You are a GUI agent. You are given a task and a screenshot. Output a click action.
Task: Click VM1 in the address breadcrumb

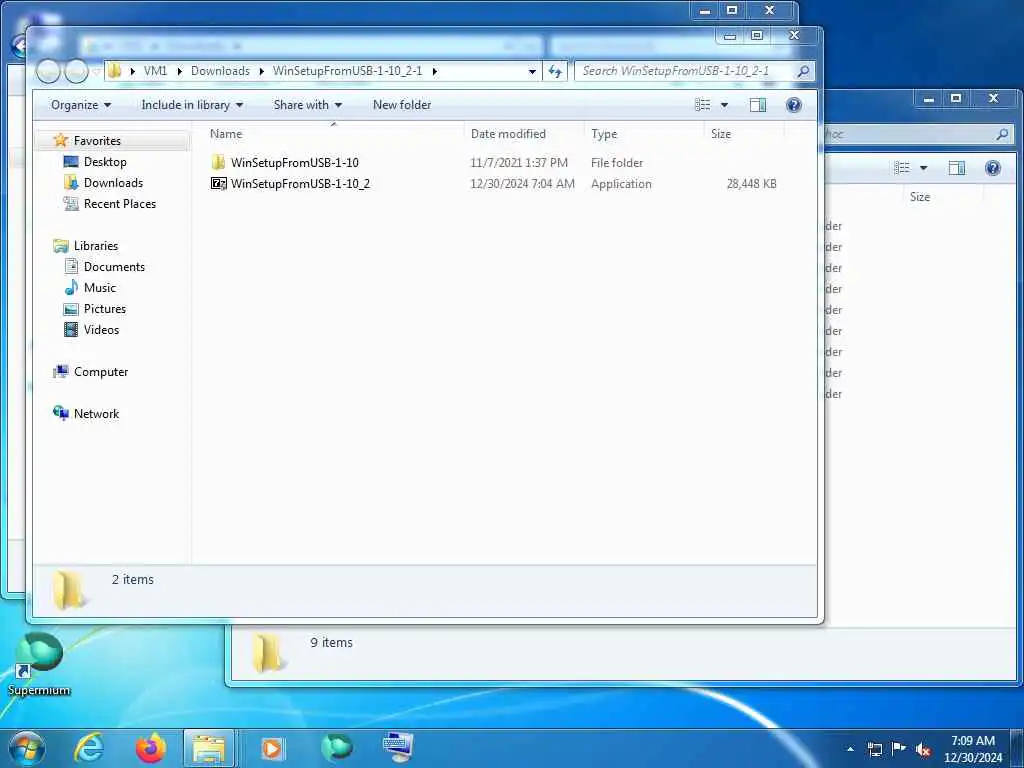coord(155,71)
